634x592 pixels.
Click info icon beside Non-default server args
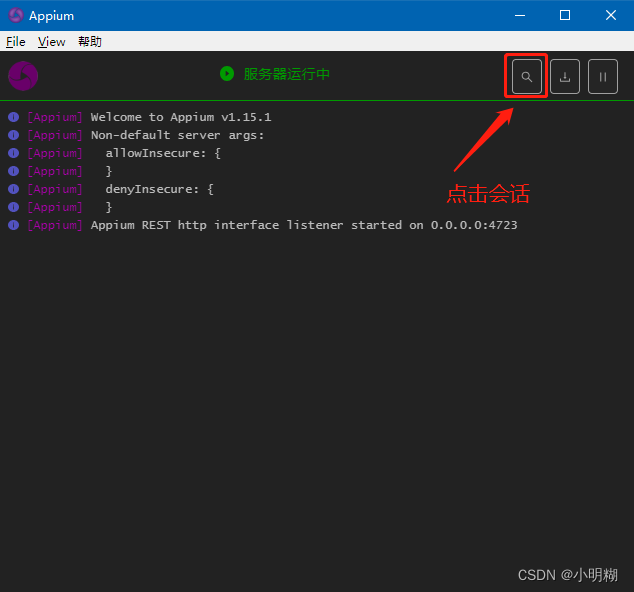[13, 135]
